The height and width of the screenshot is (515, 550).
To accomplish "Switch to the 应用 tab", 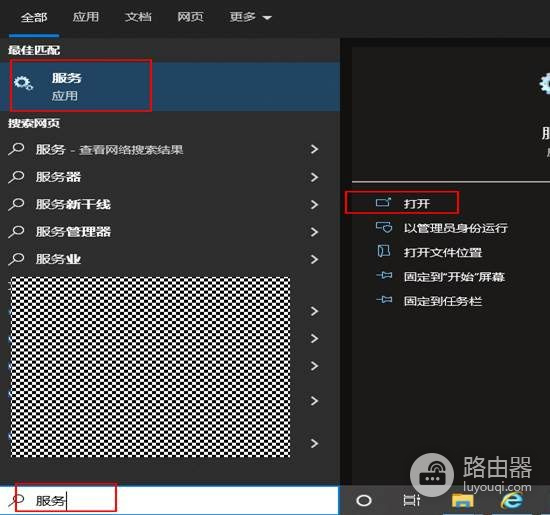I will click(x=86, y=17).
